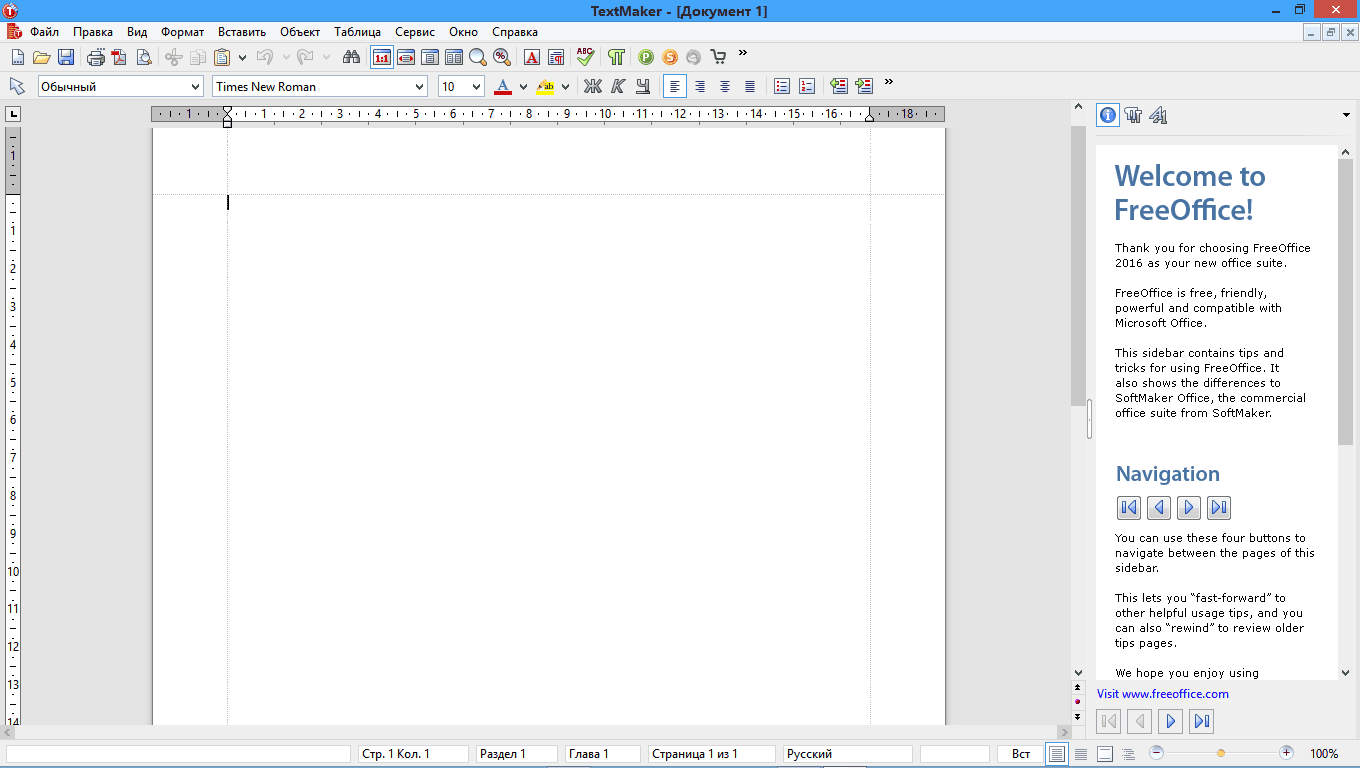Click the bulleted list icon
The image size is (1360, 768).
(782, 87)
